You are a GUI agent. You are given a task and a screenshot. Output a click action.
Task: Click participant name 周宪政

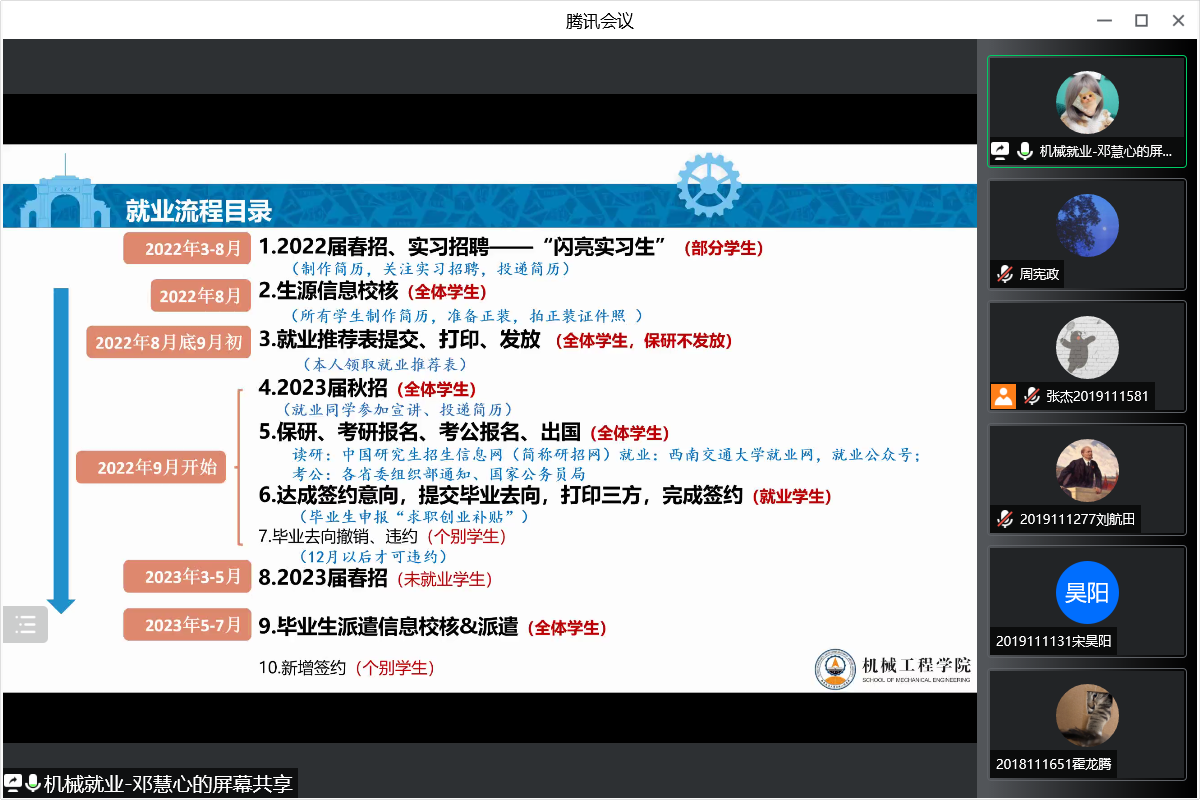(x=1039, y=273)
